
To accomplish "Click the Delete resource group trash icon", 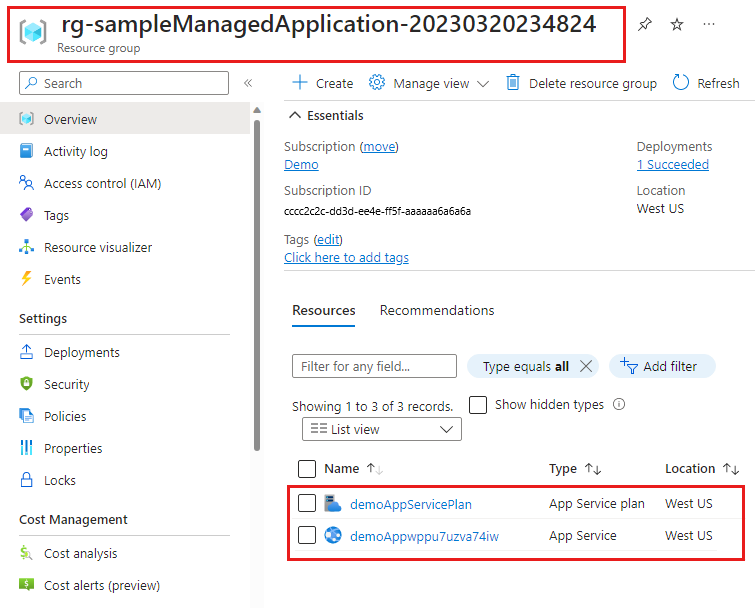I will [x=513, y=83].
